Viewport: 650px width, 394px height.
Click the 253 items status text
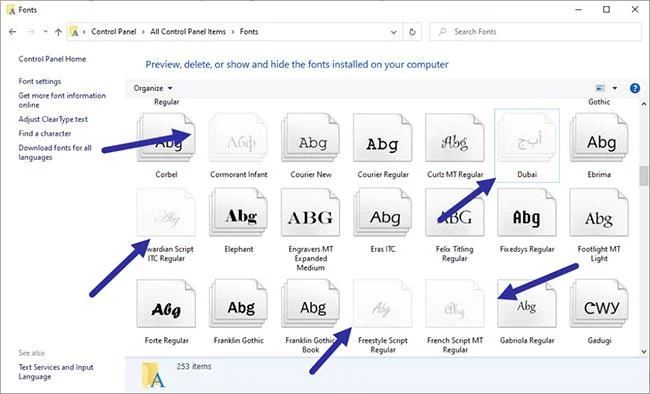click(194, 366)
